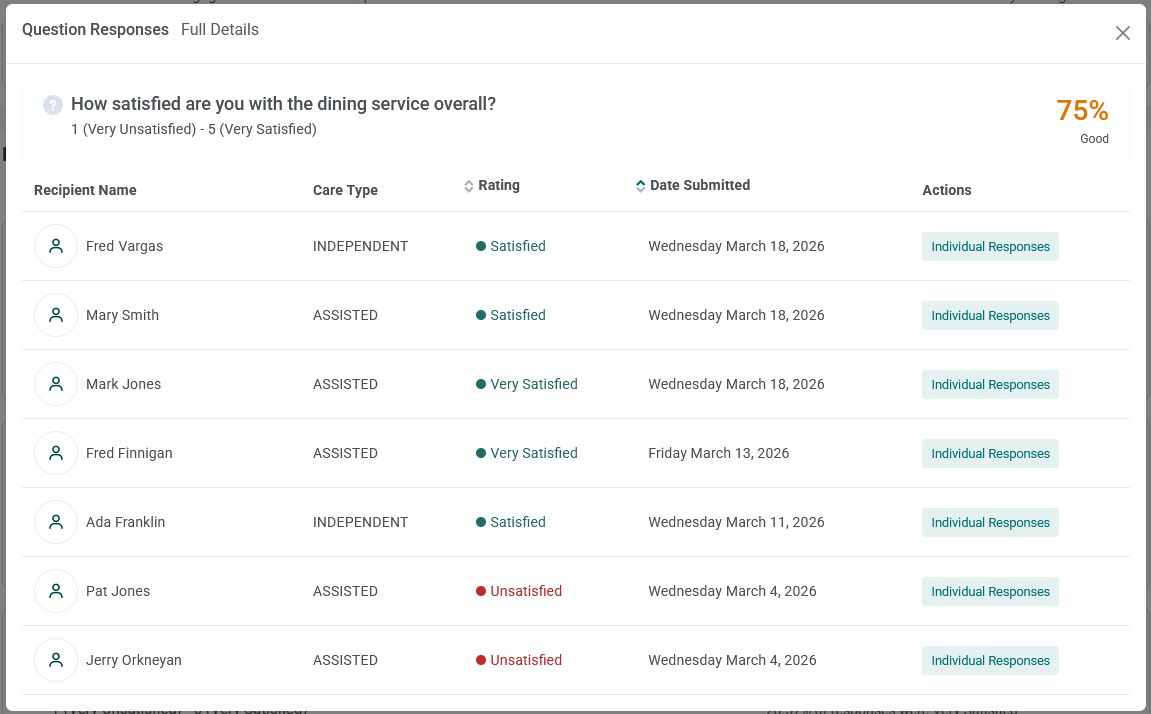Sort the table by Date Submitted
1151x714 pixels.
point(692,186)
